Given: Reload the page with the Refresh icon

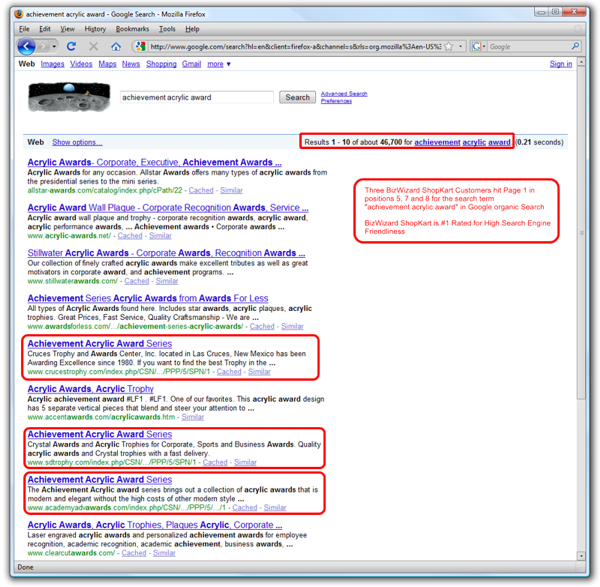Looking at the screenshot, I should pyautogui.click(x=72, y=47).
